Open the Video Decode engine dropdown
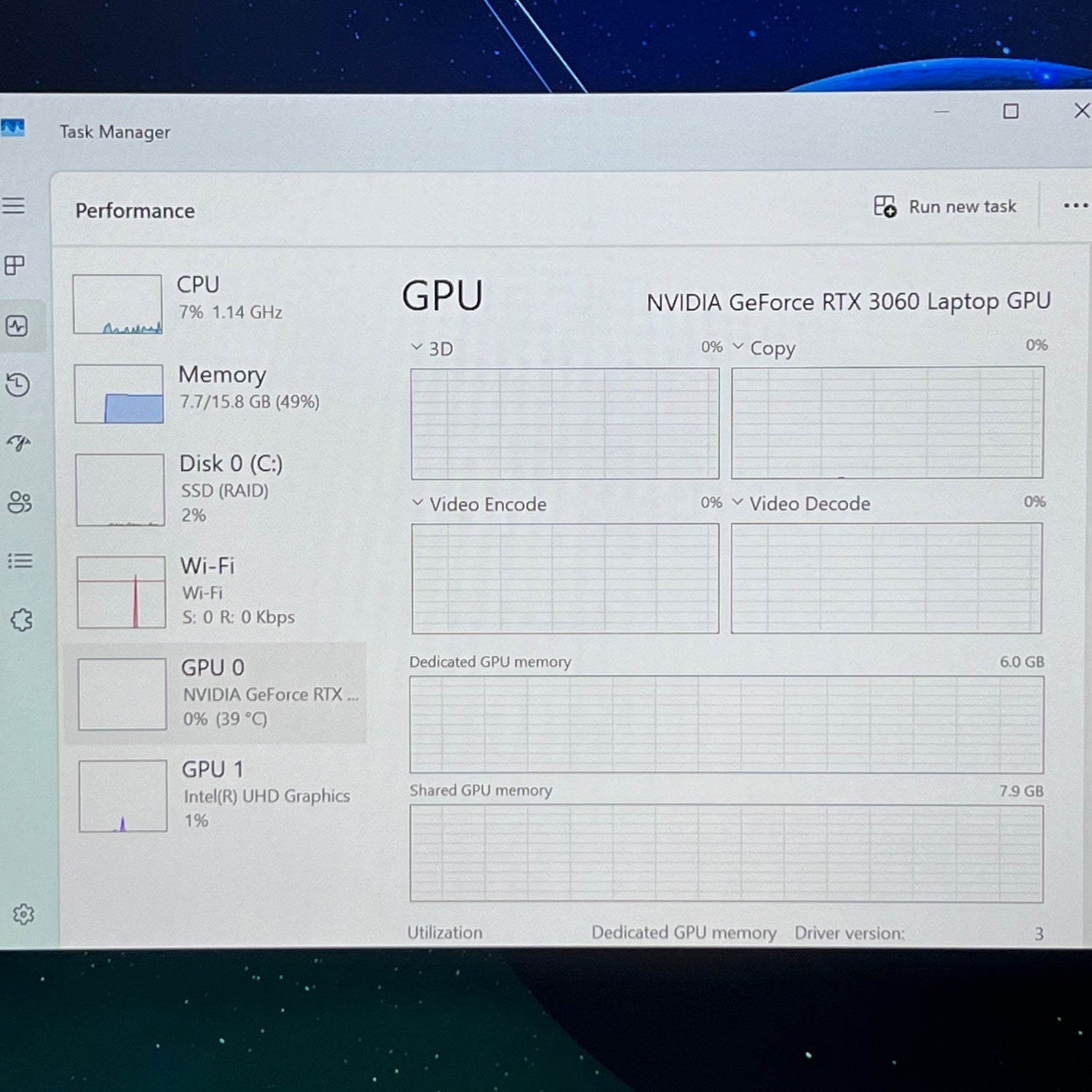 pyautogui.click(x=738, y=502)
